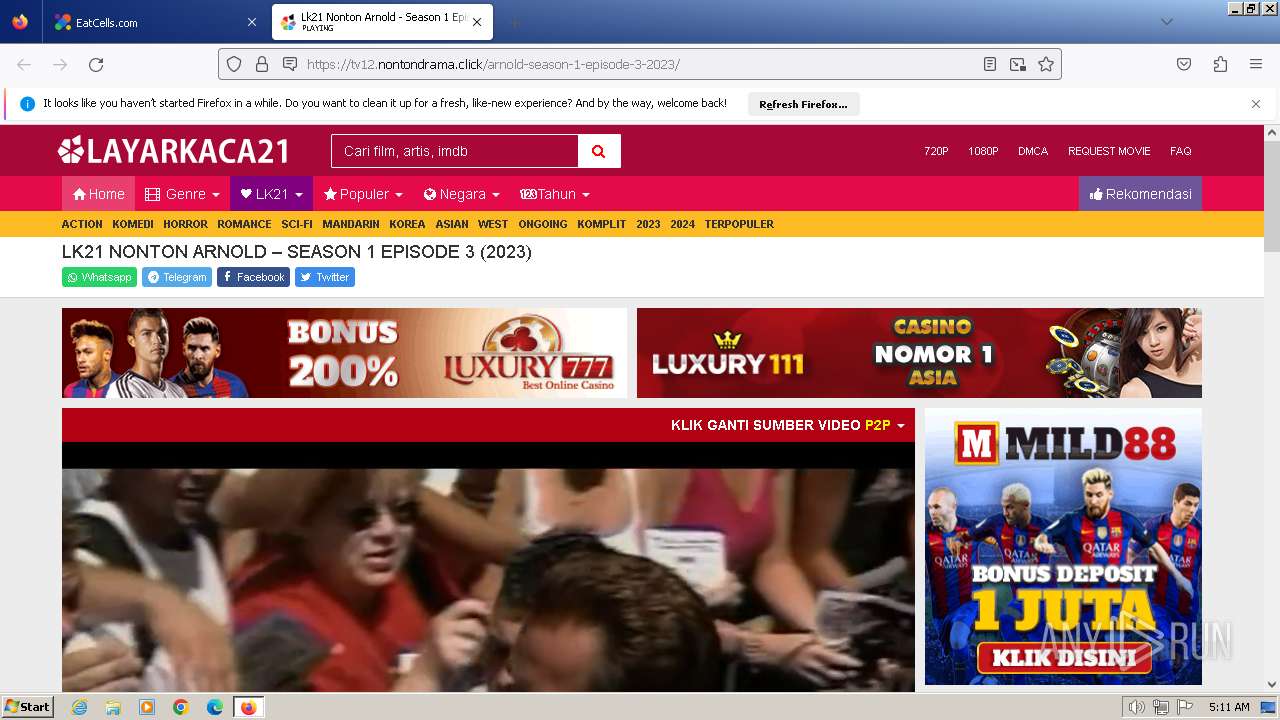This screenshot has height=720, width=1280.
Task: Click the video player area
Action: point(488,567)
